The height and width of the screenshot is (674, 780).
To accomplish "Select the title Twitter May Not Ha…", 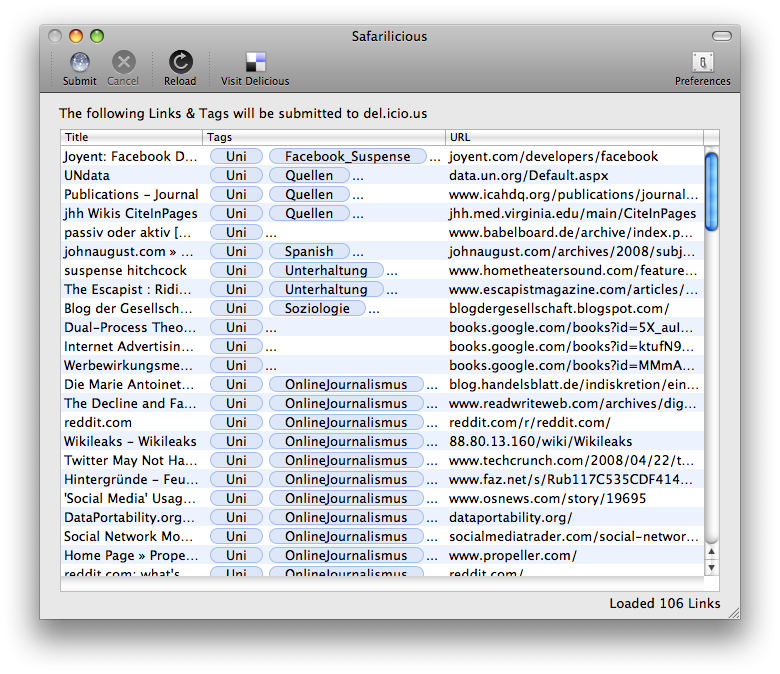I will (x=130, y=460).
